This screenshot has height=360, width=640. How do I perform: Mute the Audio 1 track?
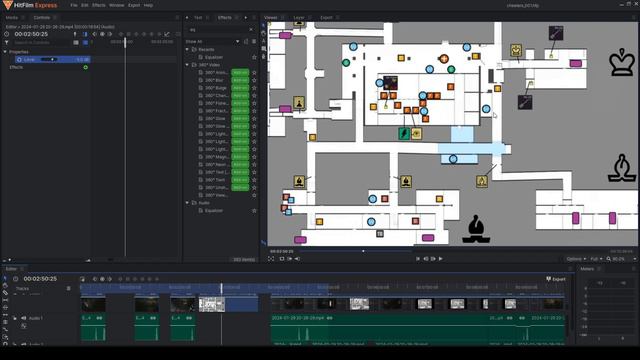(23, 318)
